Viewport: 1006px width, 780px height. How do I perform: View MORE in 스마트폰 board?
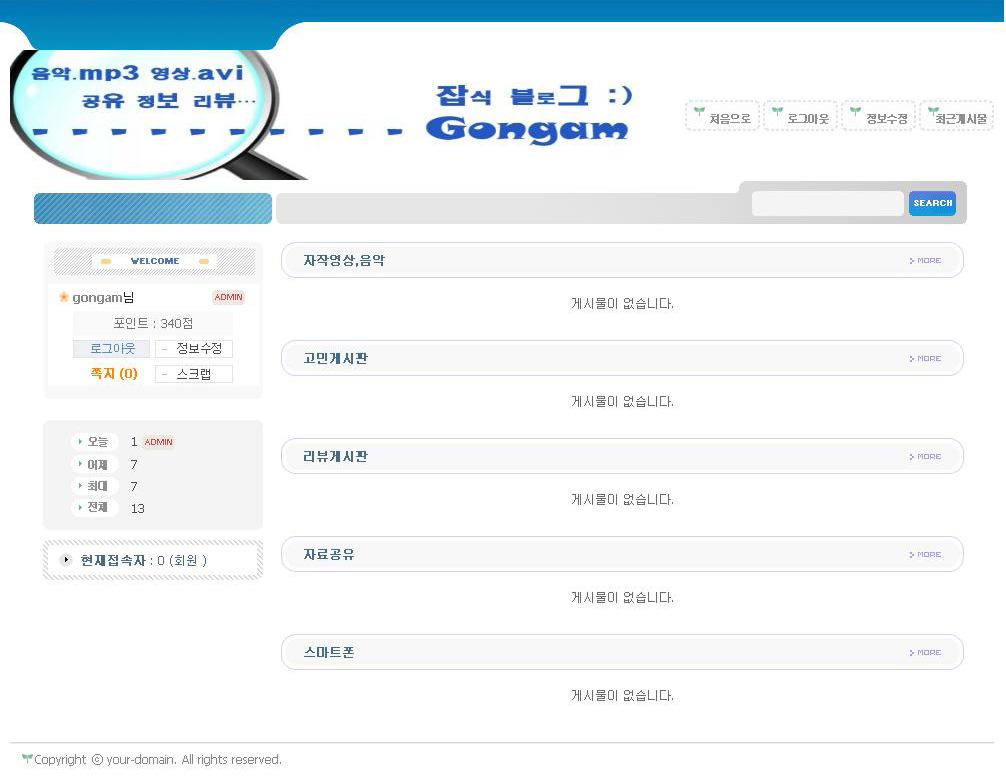click(x=926, y=653)
